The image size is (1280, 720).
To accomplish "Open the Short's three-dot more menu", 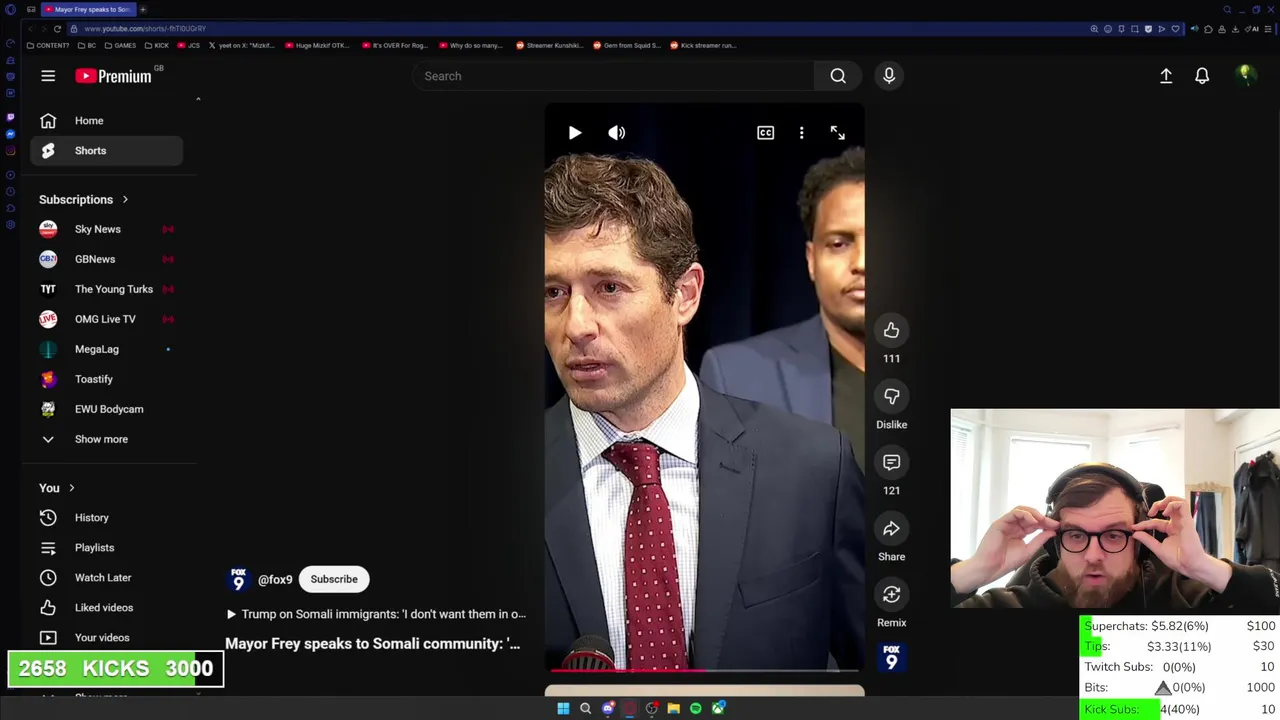I will click(x=801, y=133).
